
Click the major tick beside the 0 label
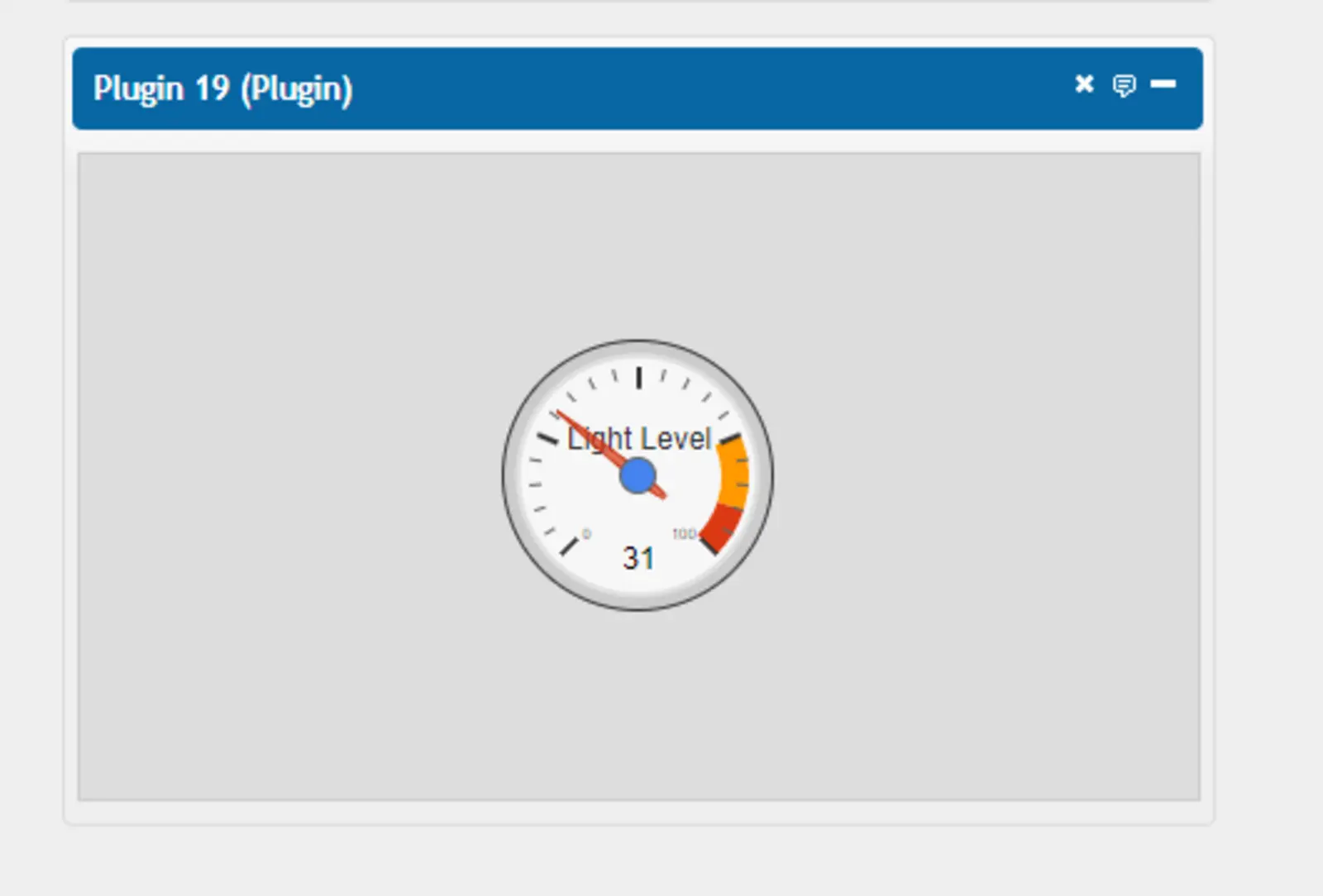coord(569,547)
